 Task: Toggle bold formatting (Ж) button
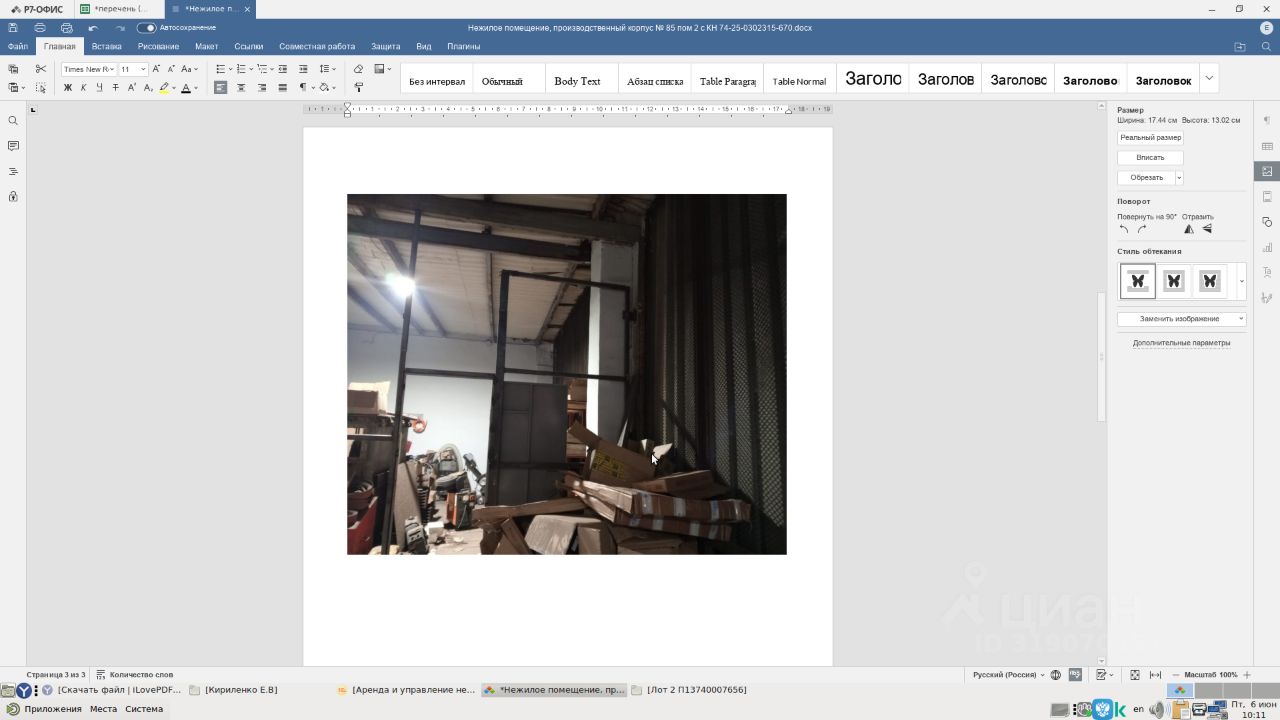(68, 88)
